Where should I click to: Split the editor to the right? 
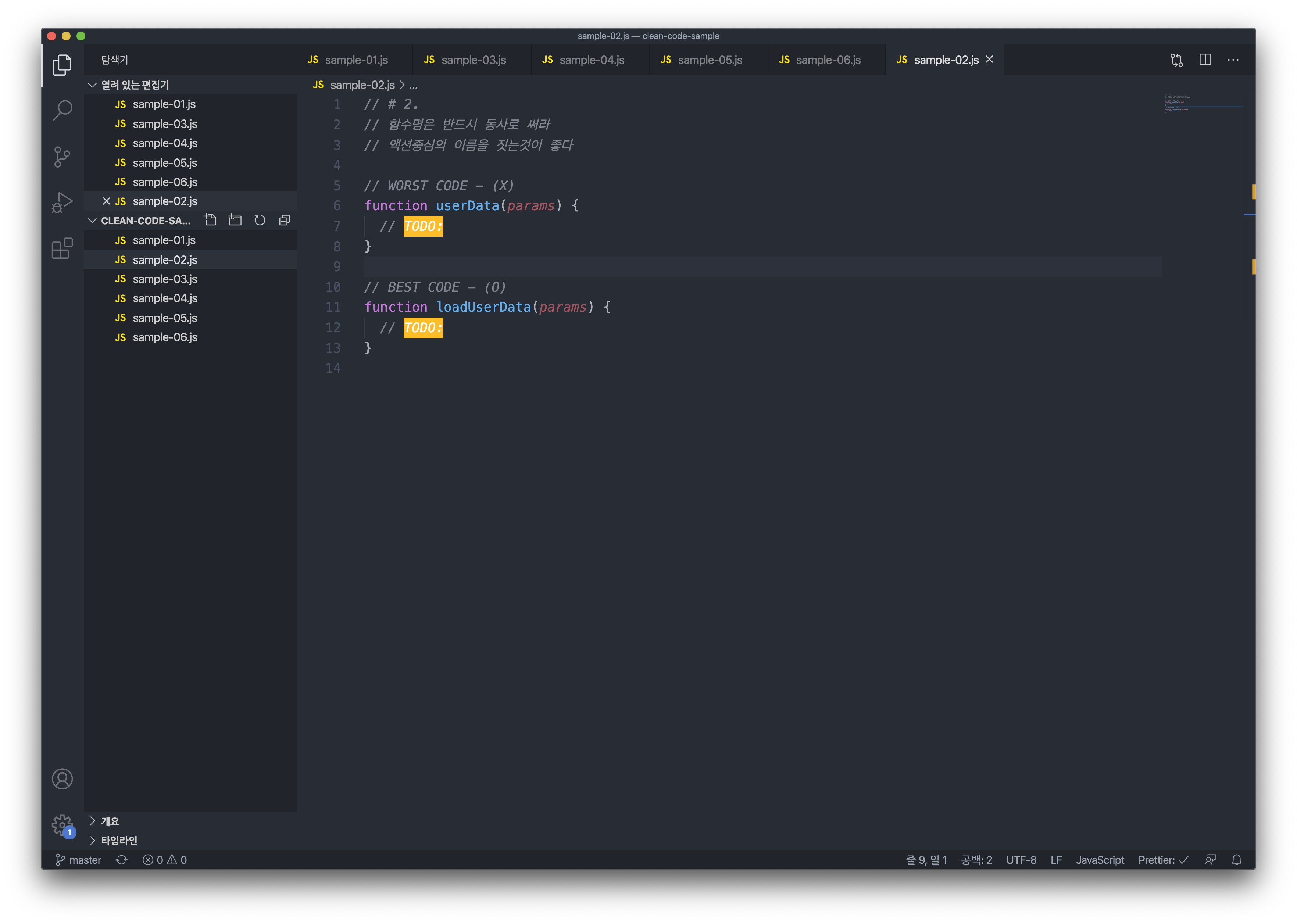pos(1205,60)
